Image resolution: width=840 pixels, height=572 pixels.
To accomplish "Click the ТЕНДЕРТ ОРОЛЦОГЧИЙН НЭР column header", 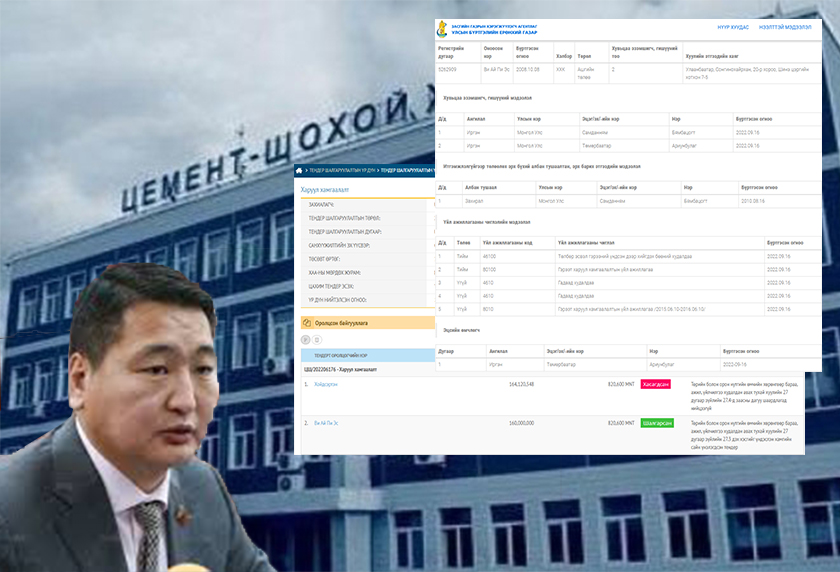I will pyautogui.click(x=341, y=356).
